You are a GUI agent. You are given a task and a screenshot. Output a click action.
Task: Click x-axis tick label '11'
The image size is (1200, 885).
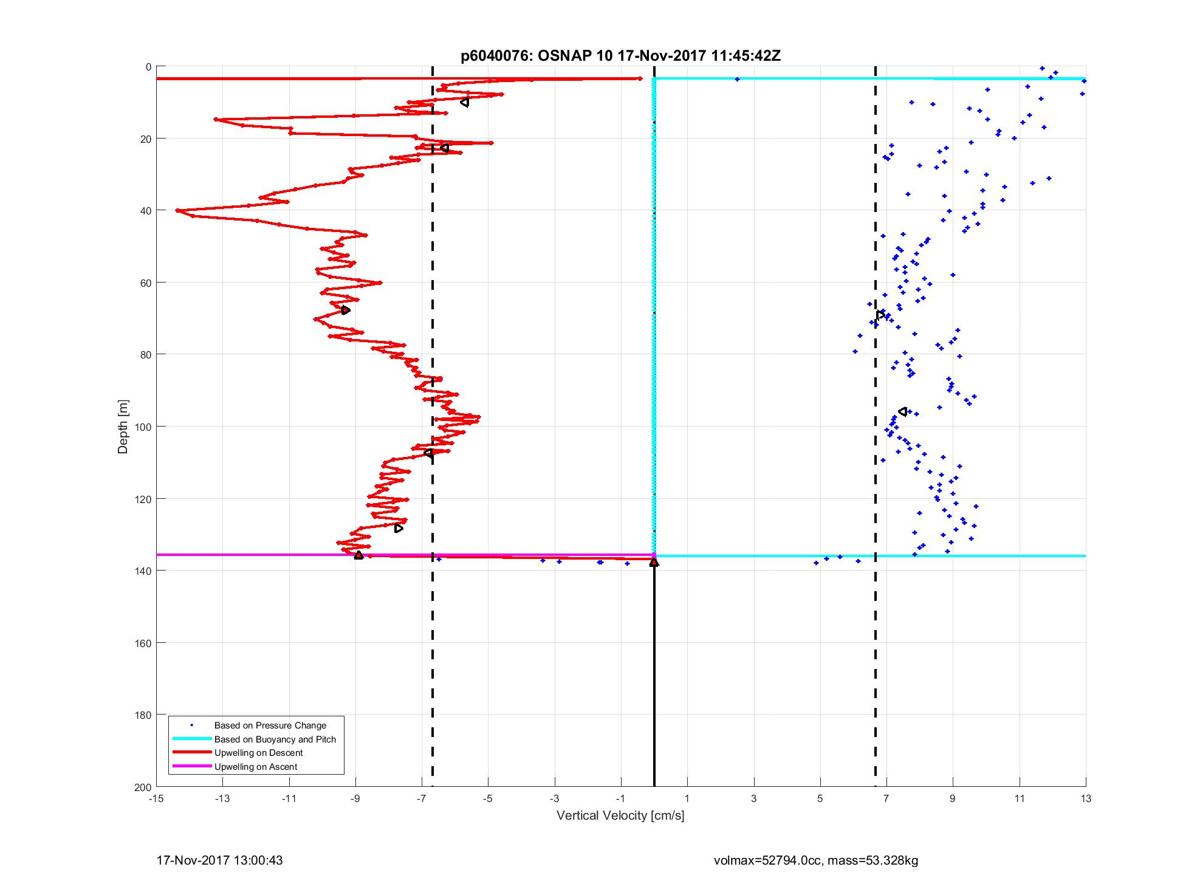point(1019,798)
